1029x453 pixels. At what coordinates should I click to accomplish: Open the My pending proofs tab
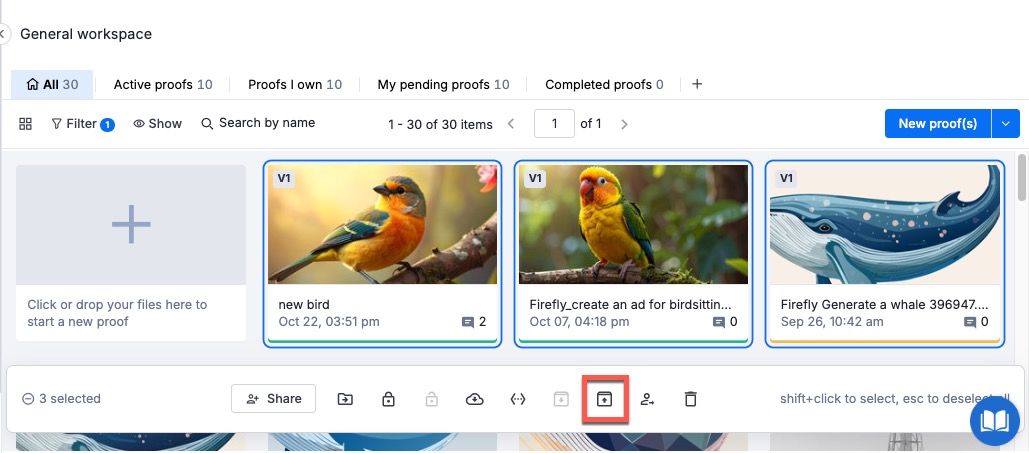pyautogui.click(x=443, y=85)
